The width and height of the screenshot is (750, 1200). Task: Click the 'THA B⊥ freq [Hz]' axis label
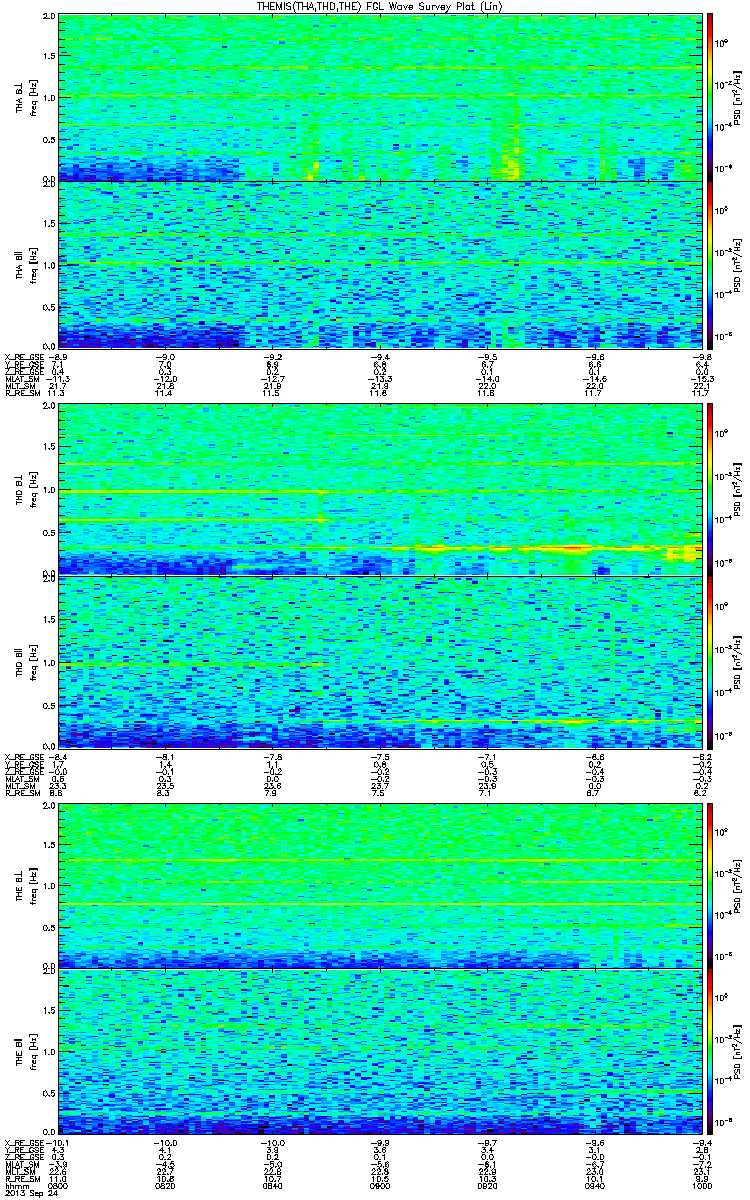[24, 98]
